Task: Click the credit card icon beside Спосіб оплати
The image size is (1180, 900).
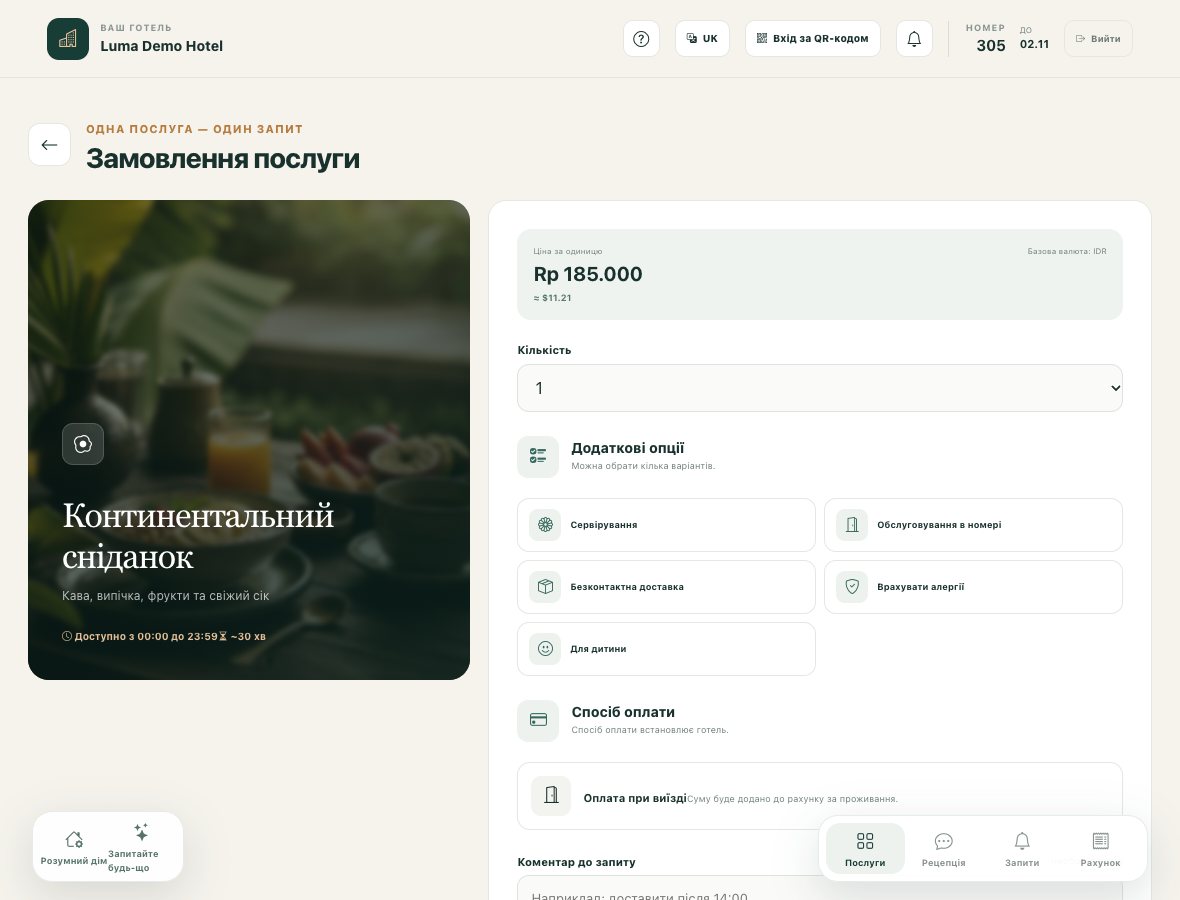Action: (x=538, y=721)
